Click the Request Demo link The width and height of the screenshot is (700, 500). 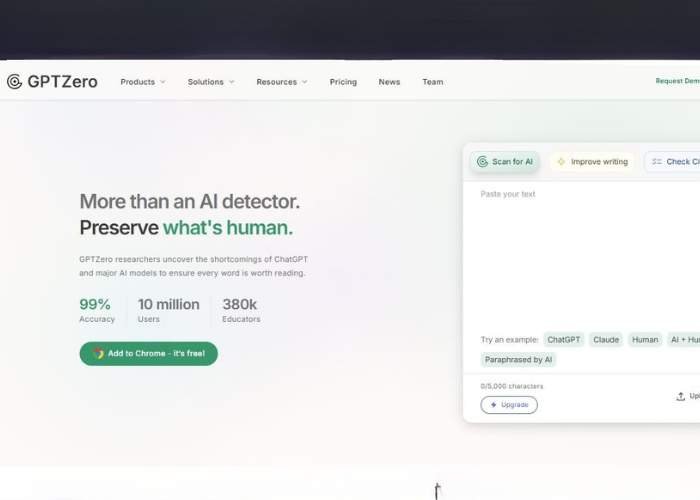677,81
